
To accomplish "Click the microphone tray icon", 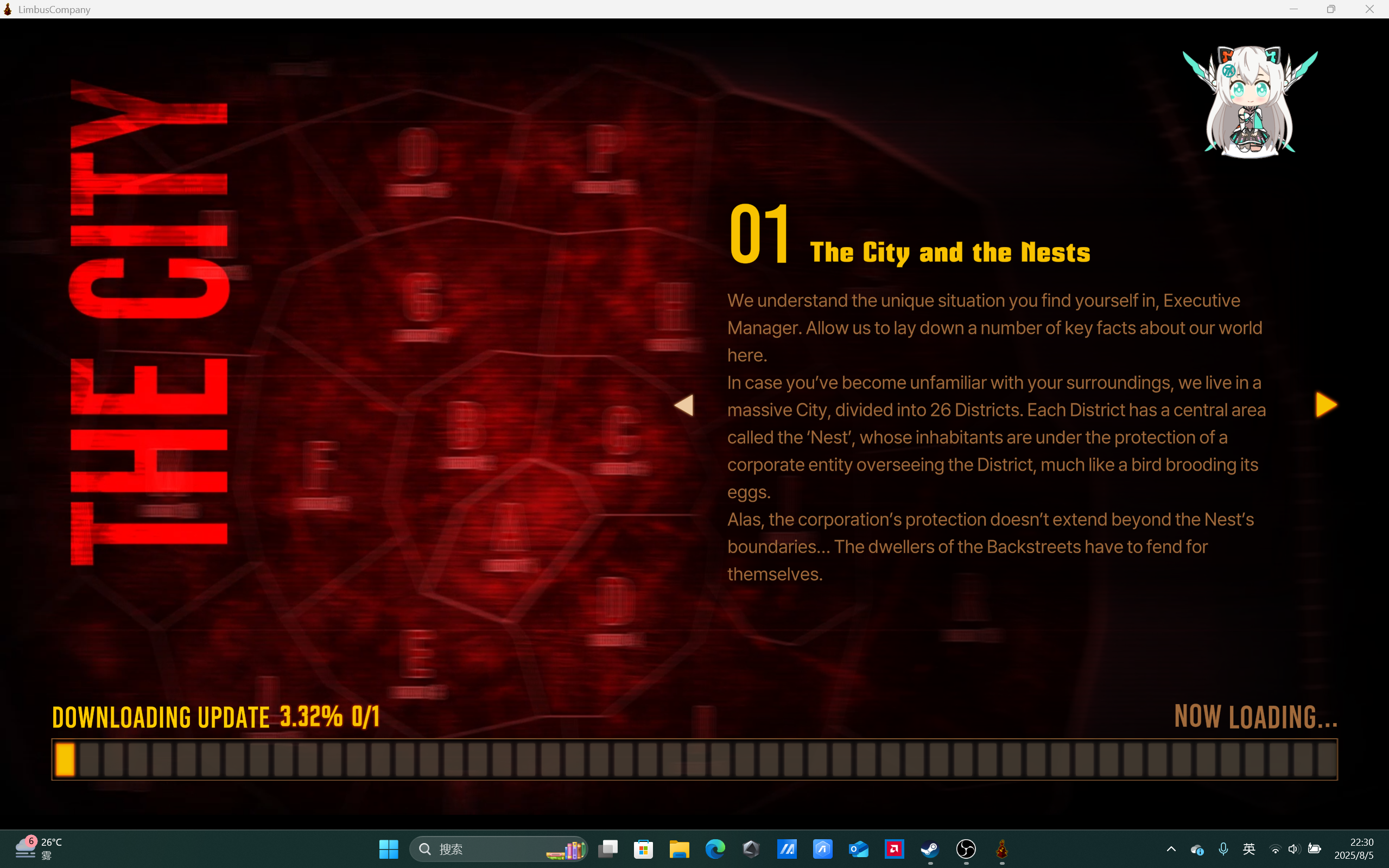I will tap(1223, 849).
